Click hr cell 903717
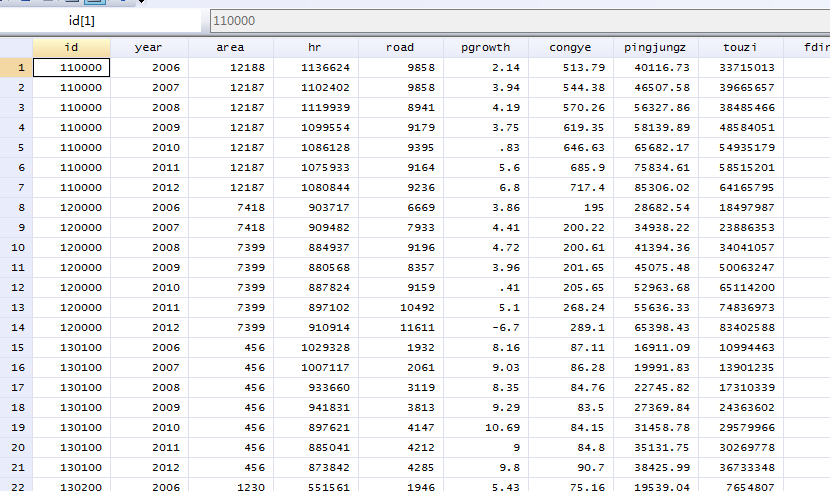The height and width of the screenshot is (491, 830). click(x=316, y=208)
